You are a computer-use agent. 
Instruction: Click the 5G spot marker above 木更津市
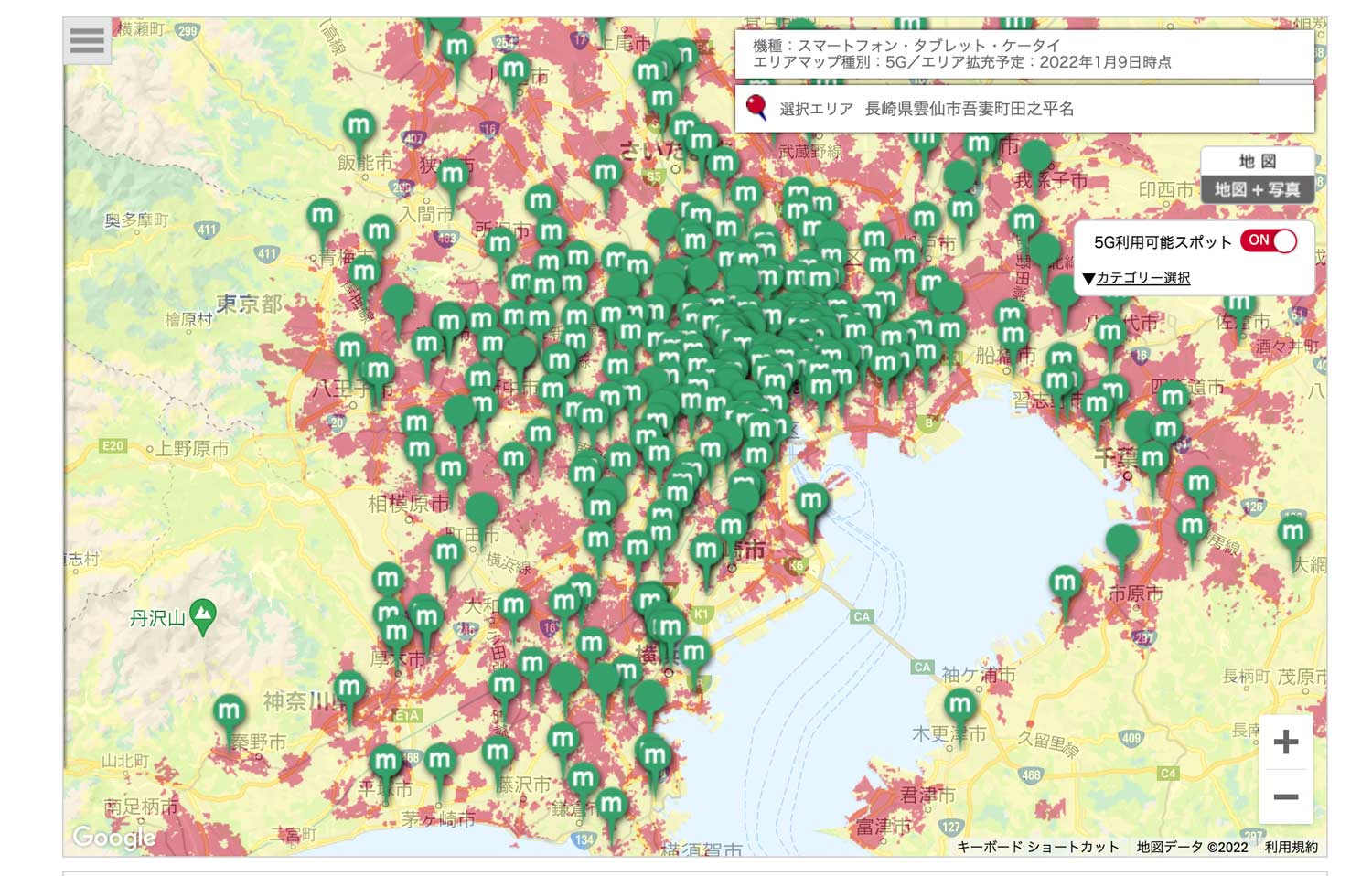pos(959,707)
